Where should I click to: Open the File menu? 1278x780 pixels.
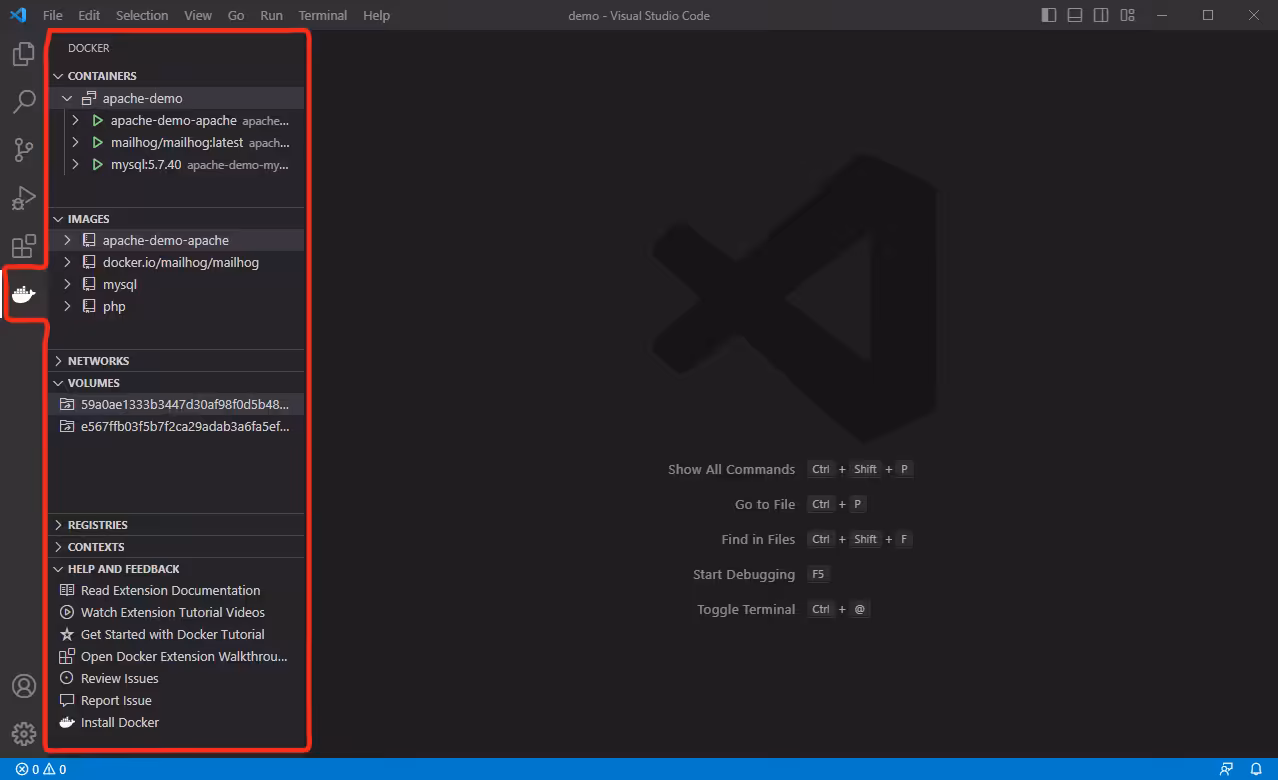[x=52, y=15]
